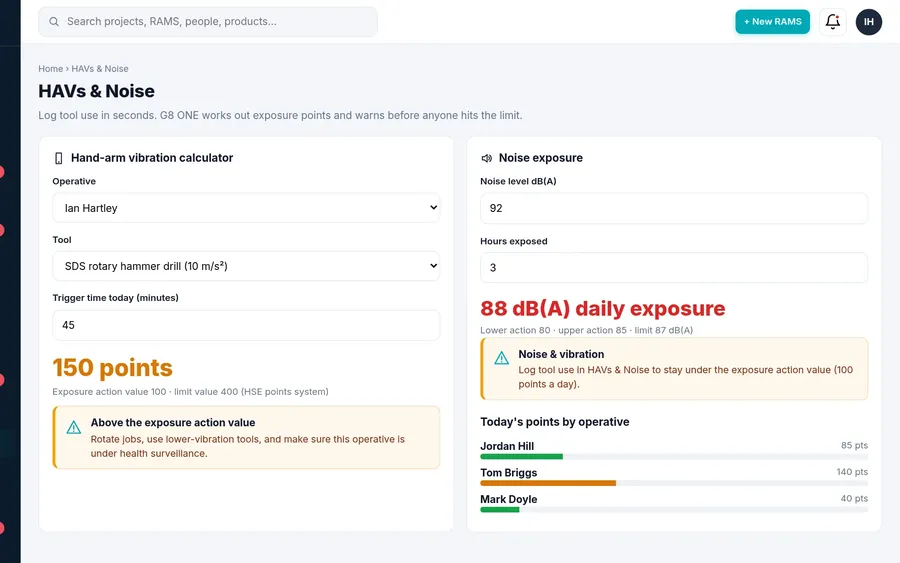This screenshot has height=563, width=900.
Task: Click the Above the exposure action value alert
Action: pos(246,437)
